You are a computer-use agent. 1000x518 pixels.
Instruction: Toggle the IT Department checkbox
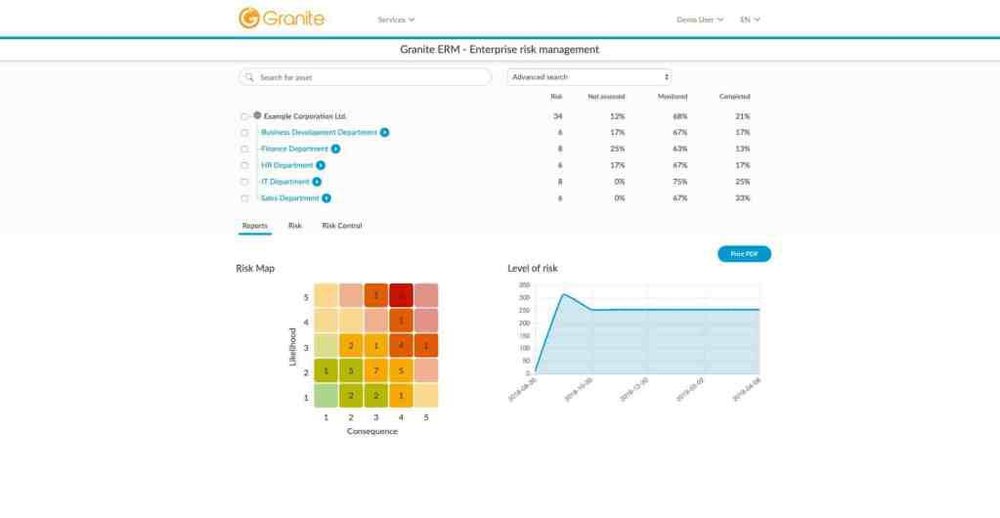click(x=244, y=182)
